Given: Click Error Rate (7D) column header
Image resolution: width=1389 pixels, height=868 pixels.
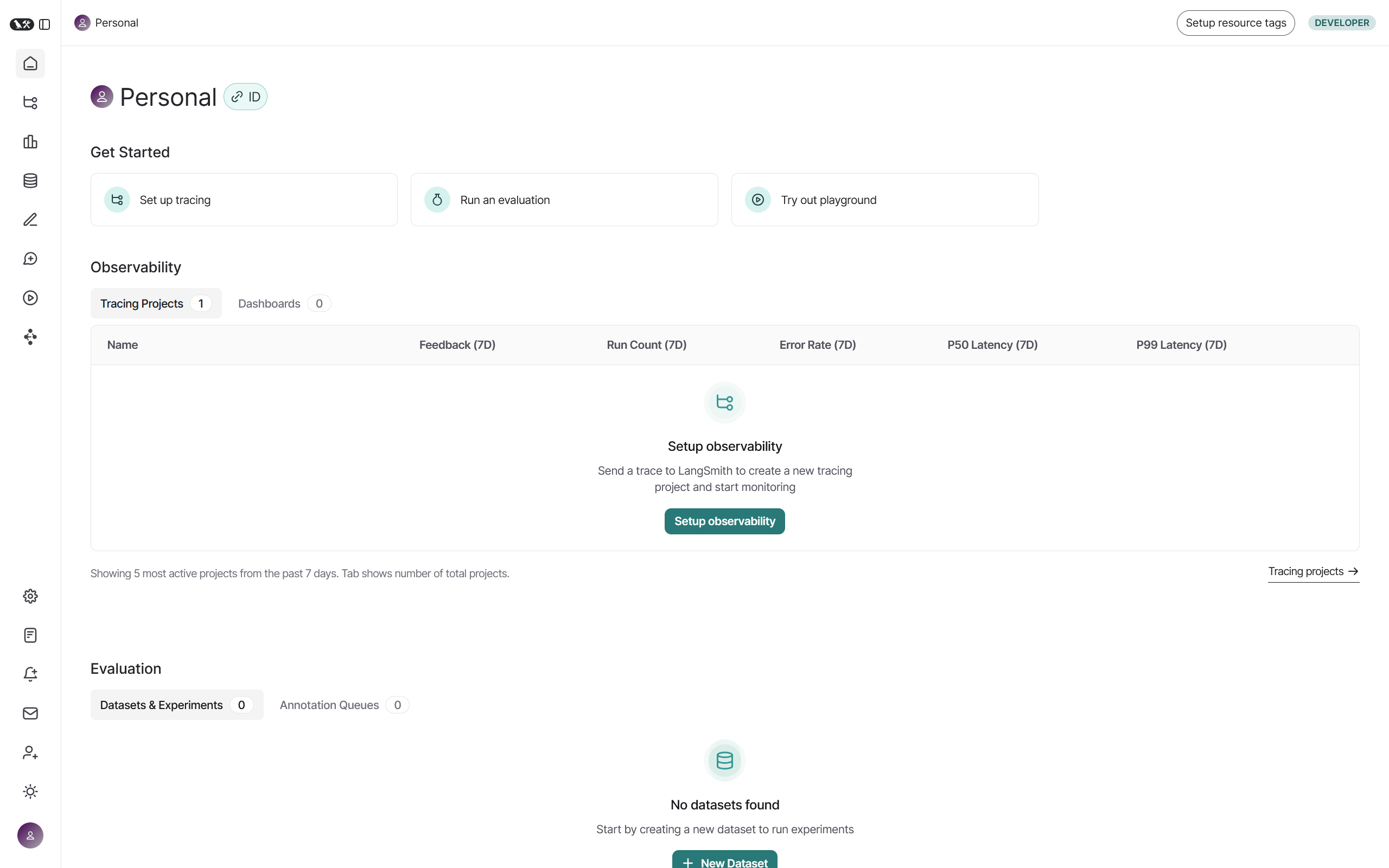Looking at the screenshot, I should [x=818, y=345].
